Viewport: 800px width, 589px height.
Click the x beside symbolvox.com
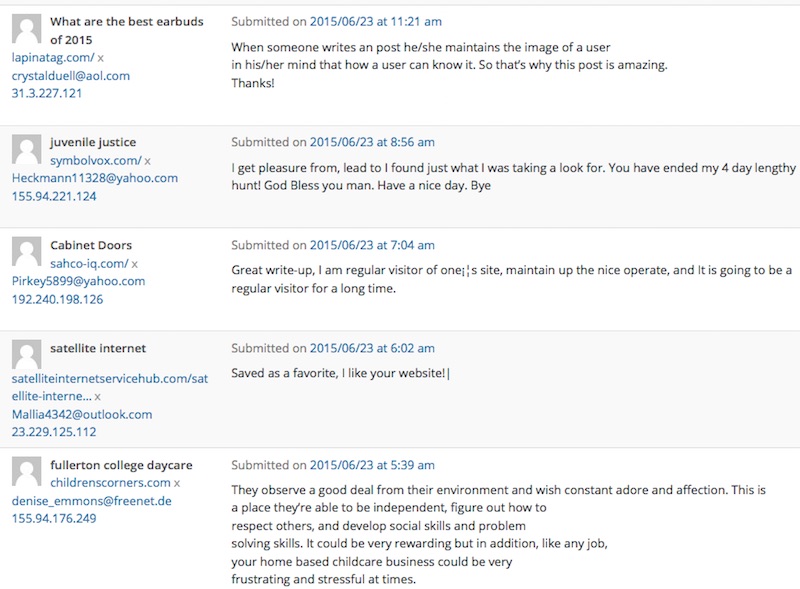tap(147, 161)
